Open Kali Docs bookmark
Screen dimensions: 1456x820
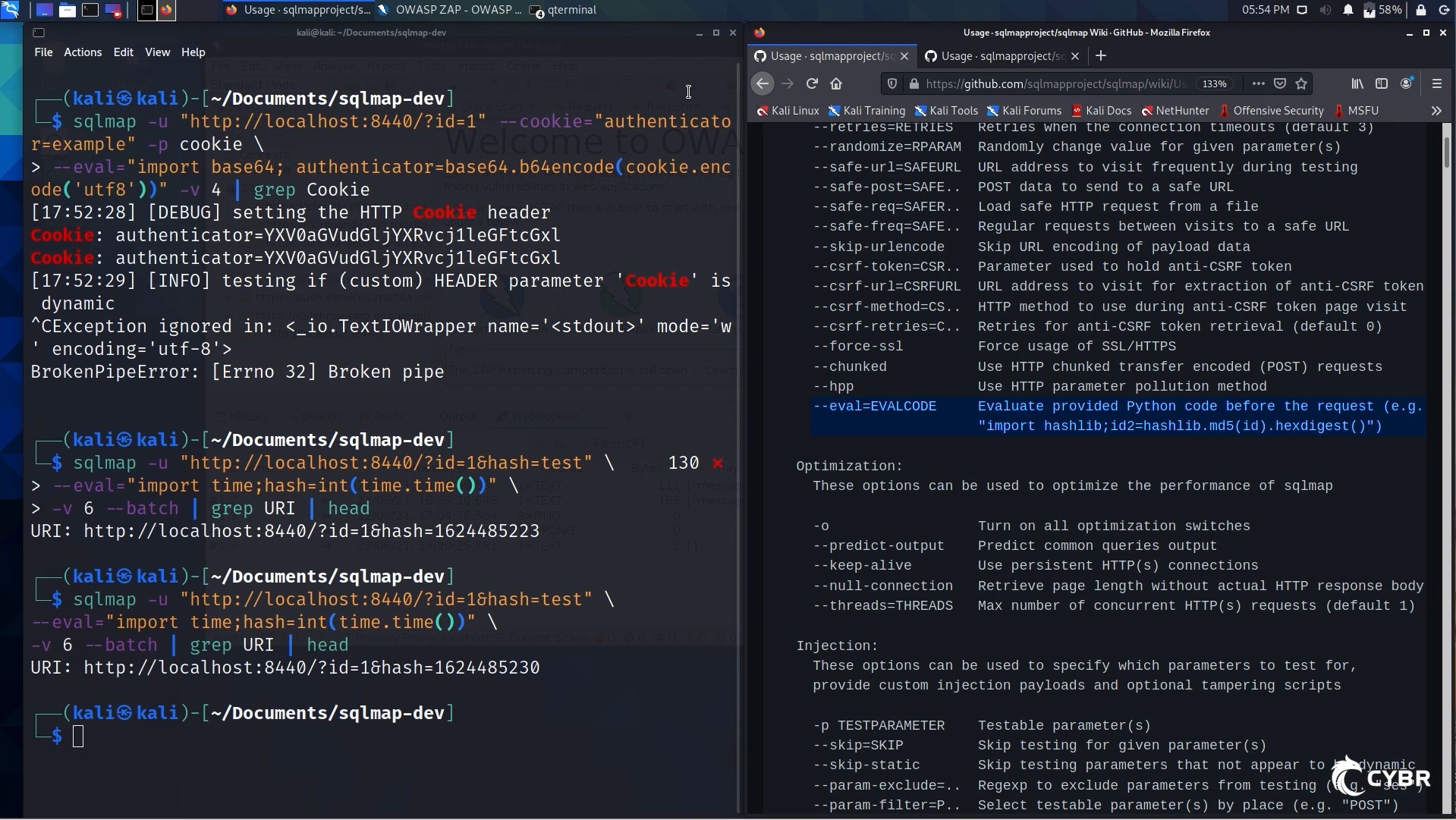tap(1101, 111)
